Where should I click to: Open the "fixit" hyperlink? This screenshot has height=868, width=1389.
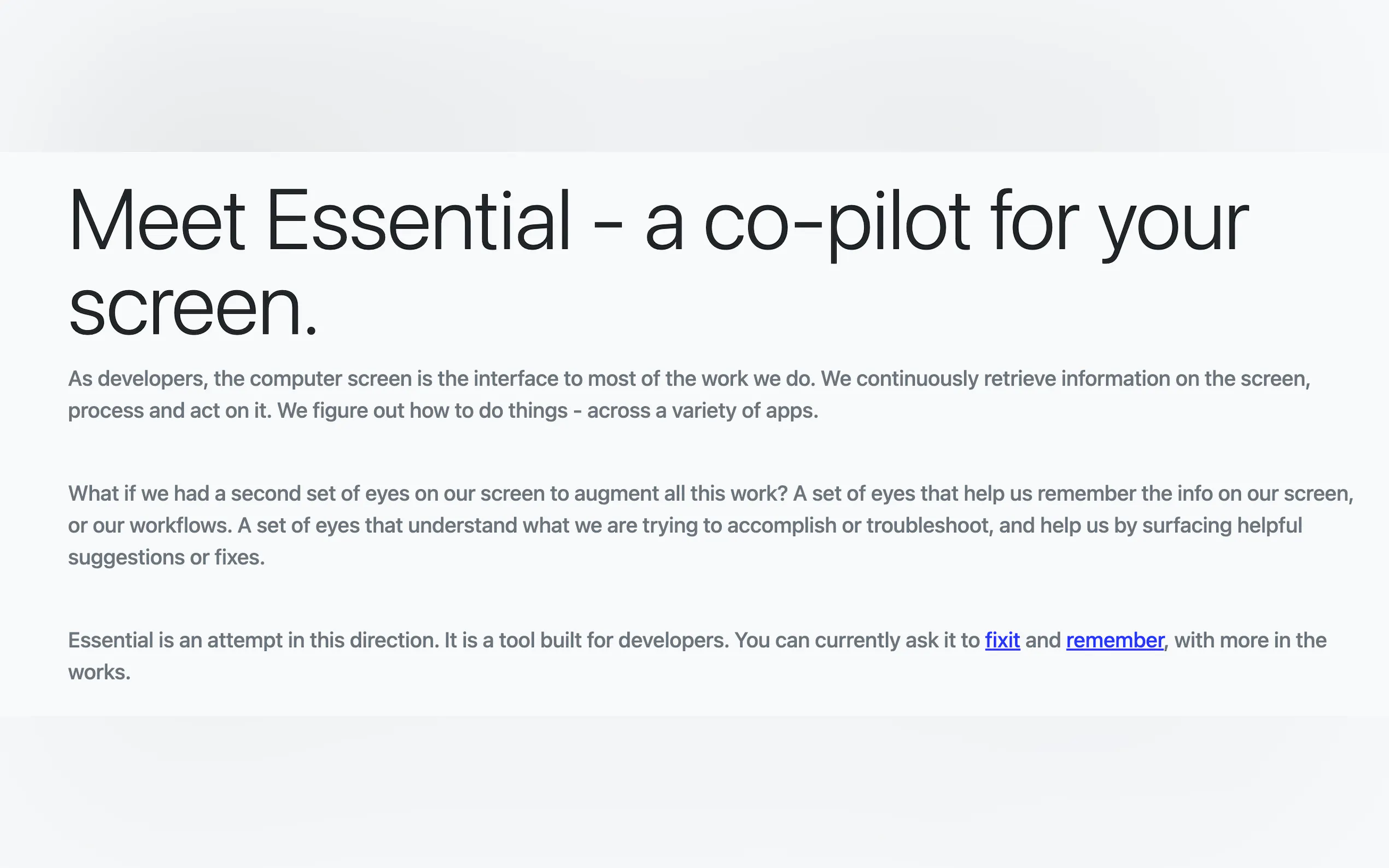click(x=1002, y=640)
